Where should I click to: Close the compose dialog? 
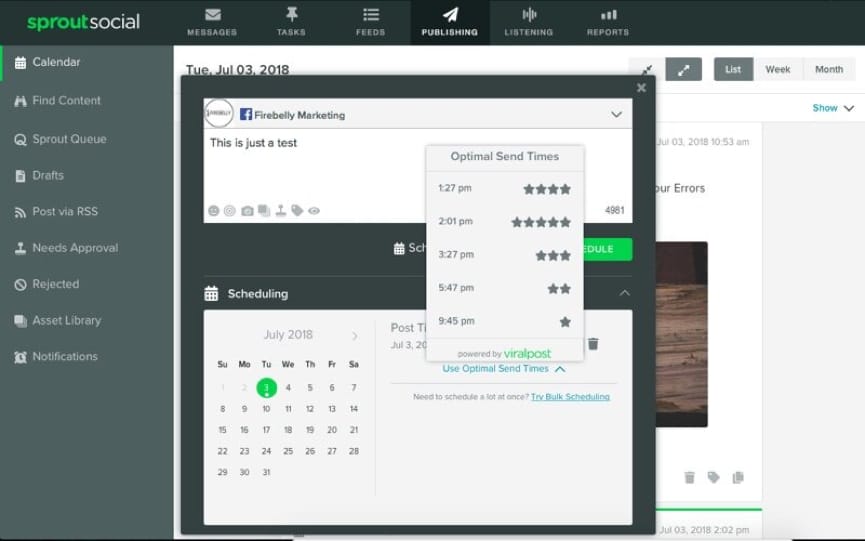coord(641,88)
